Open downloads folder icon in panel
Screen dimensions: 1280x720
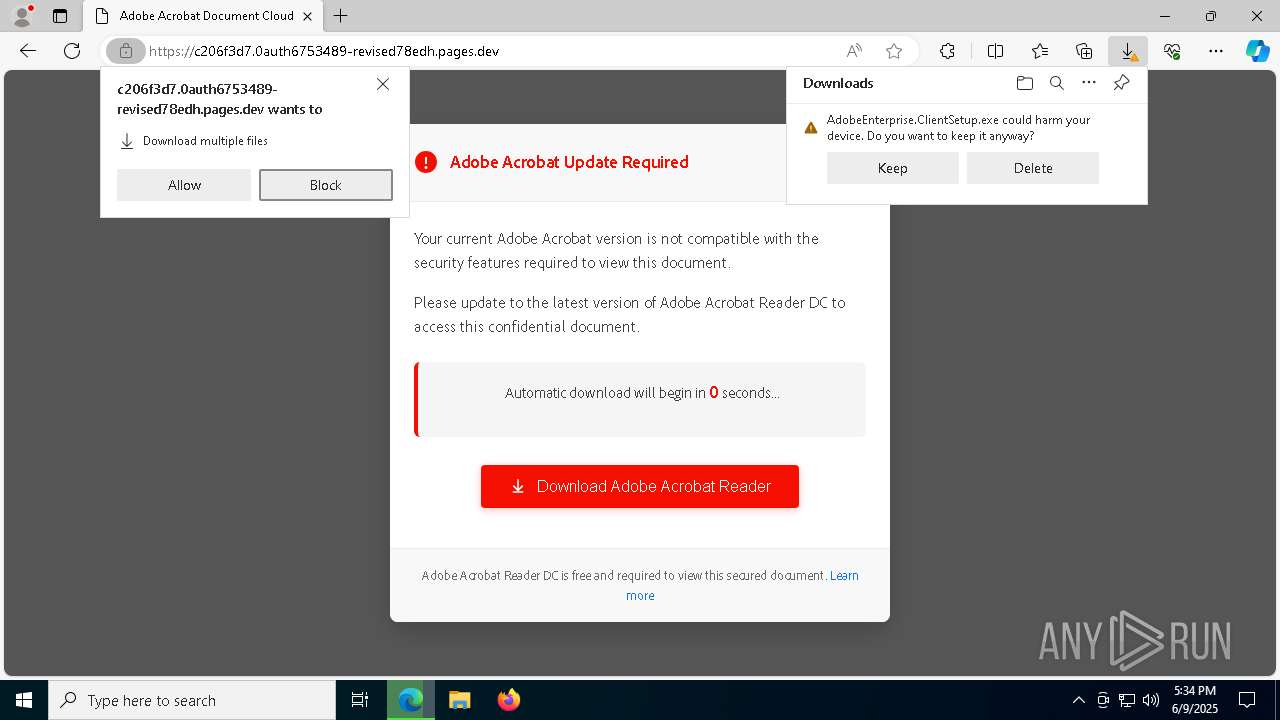(x=1024, y=83)
